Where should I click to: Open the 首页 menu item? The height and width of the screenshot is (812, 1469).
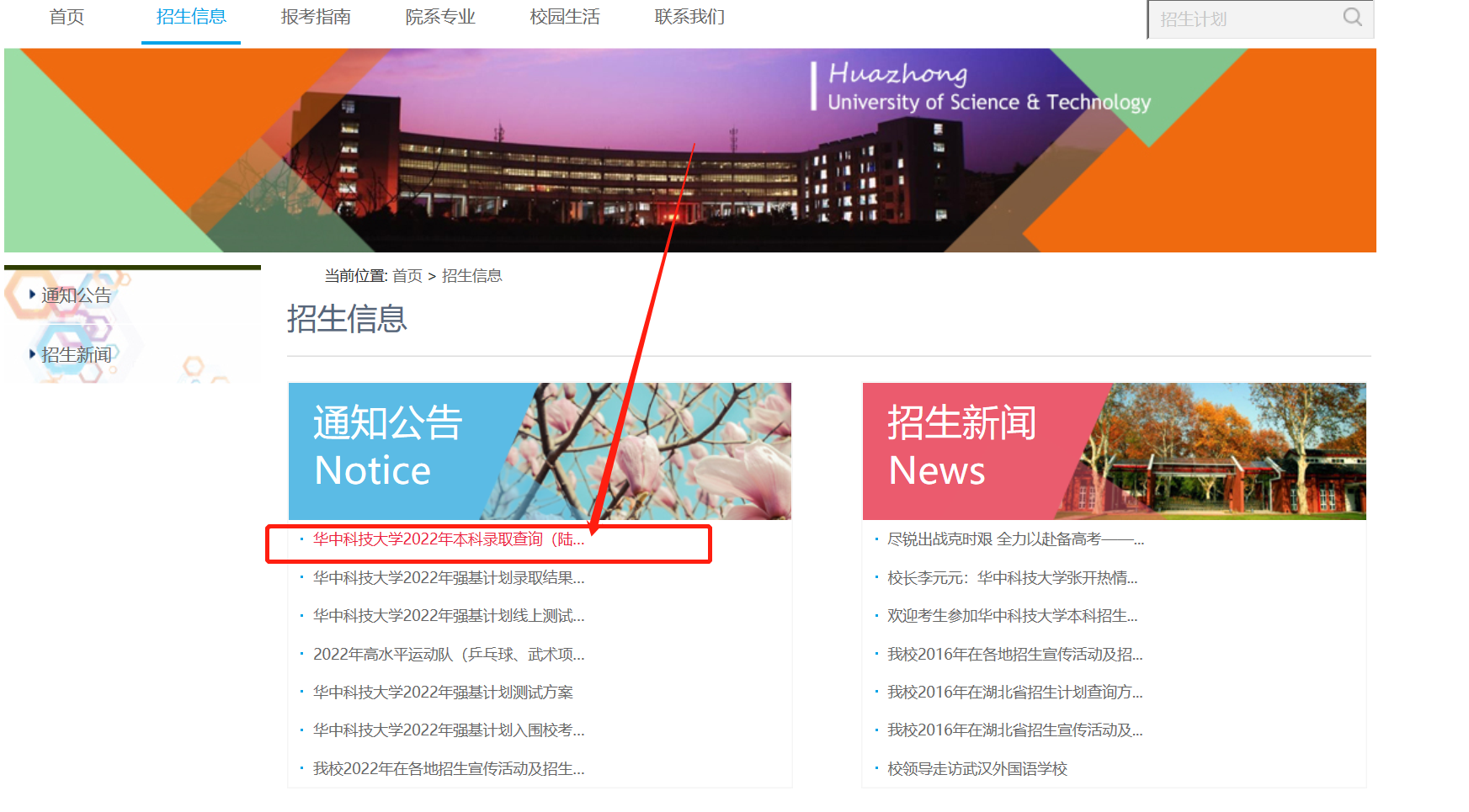click(x=67, y=18)
